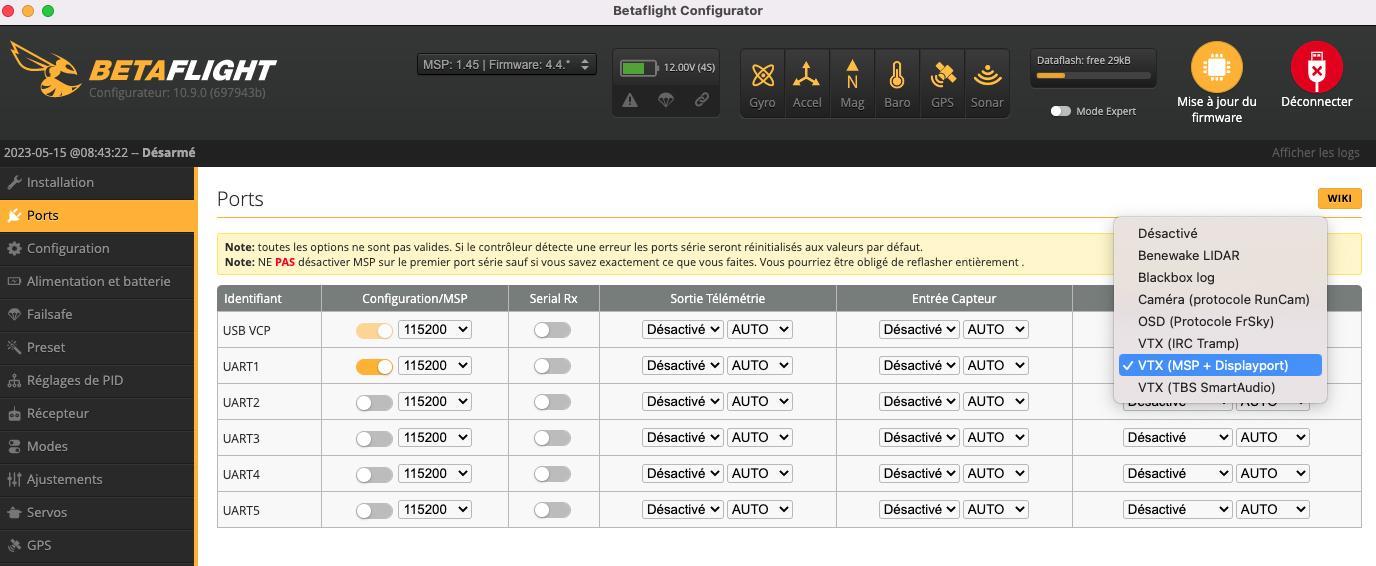Click the USB VCP identifier cell
The height and width of the screenshot is (566, 1376).
pyautogui.click(x=269, y=330)
